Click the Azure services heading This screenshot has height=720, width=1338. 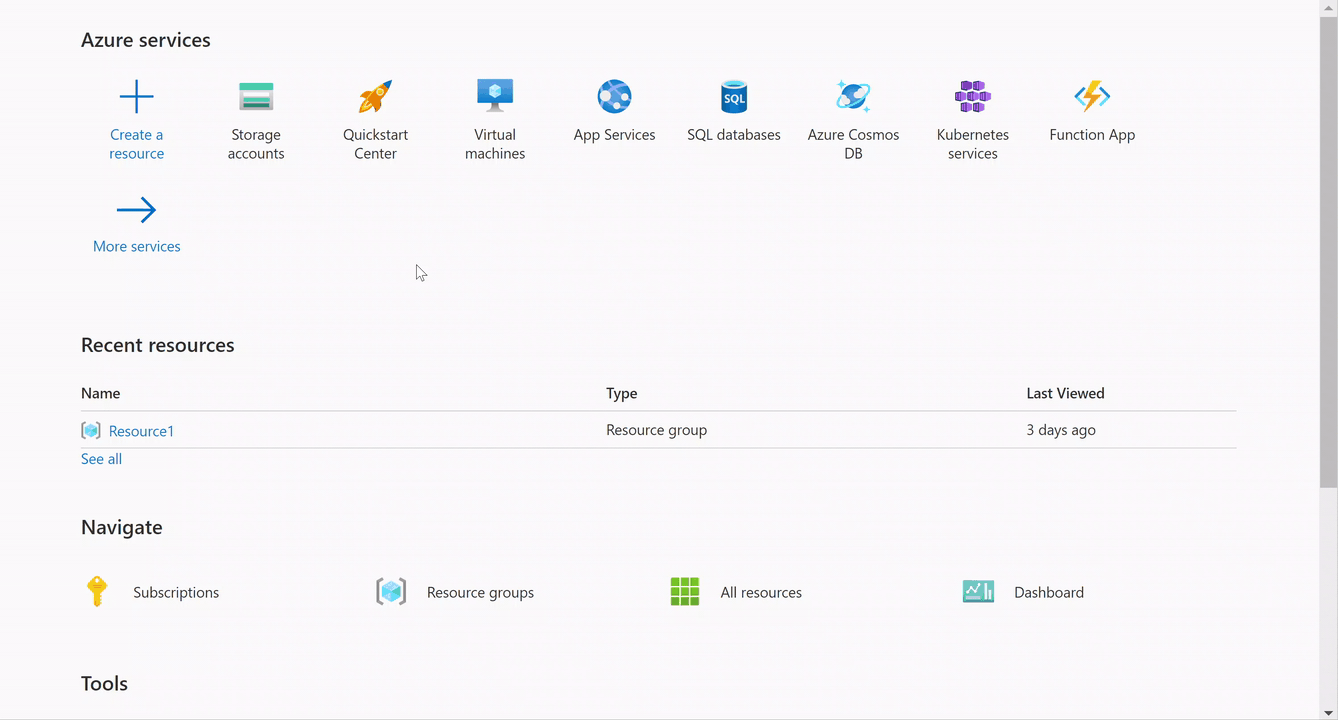click(x=146, y=40)
